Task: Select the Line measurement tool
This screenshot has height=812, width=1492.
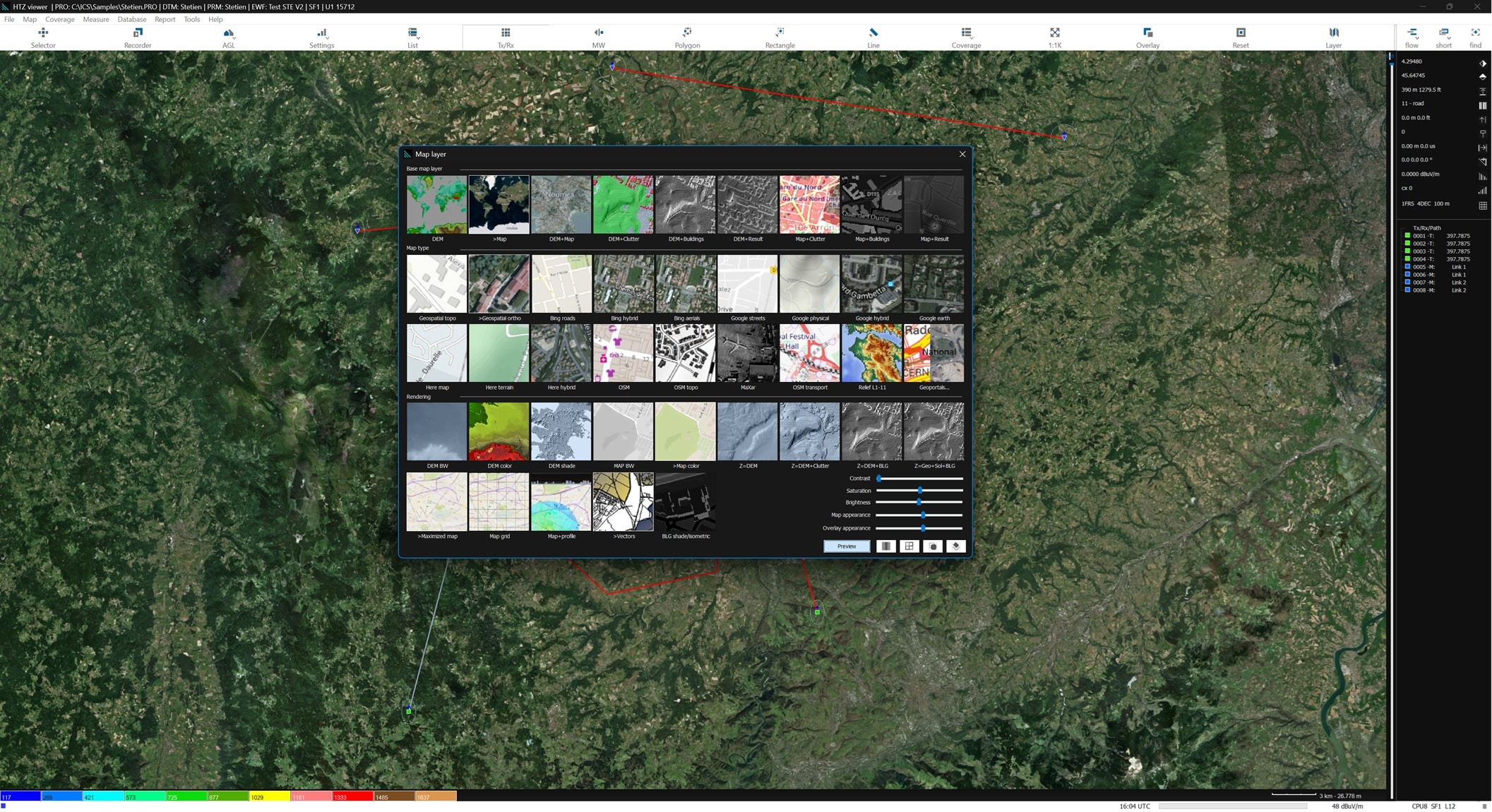Action: tap(873, 37)
